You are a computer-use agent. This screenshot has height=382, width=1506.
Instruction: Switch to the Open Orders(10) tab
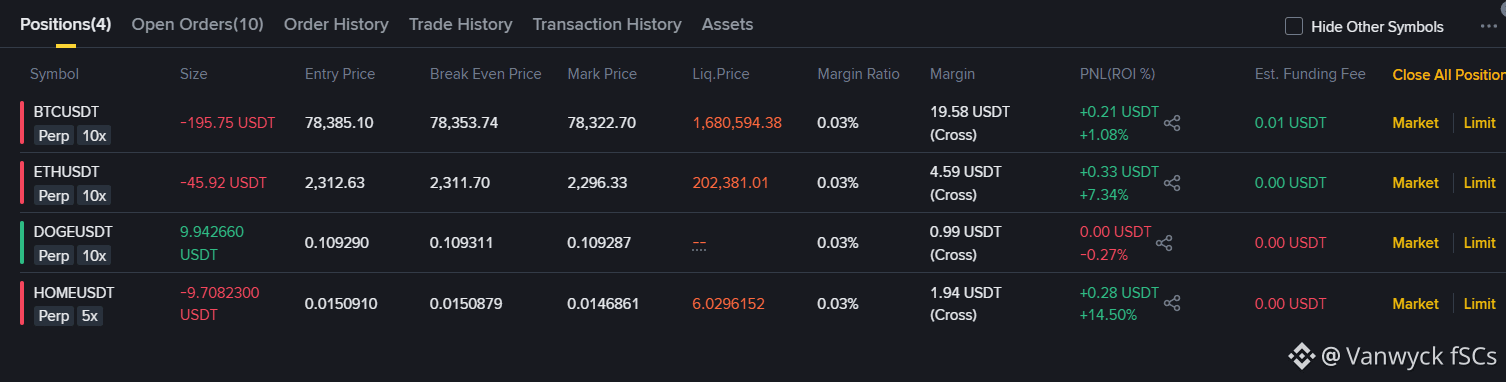click(x=197, y=24)
